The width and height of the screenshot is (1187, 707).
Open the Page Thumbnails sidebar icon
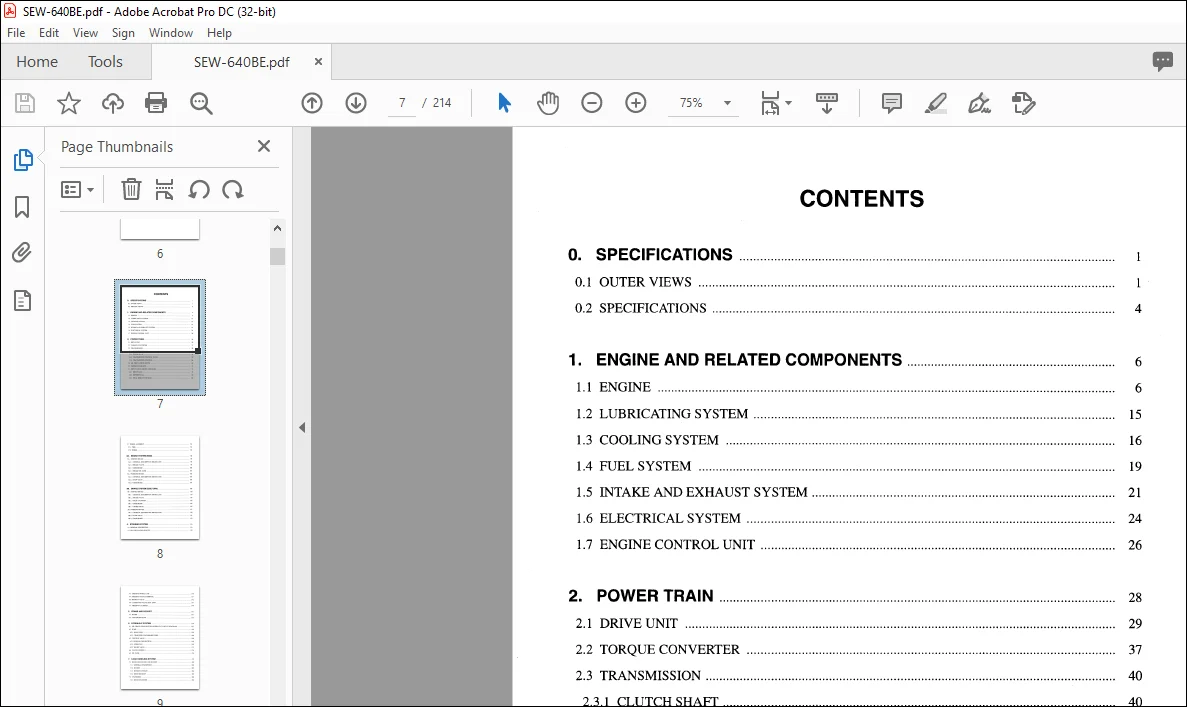point(23,160)
